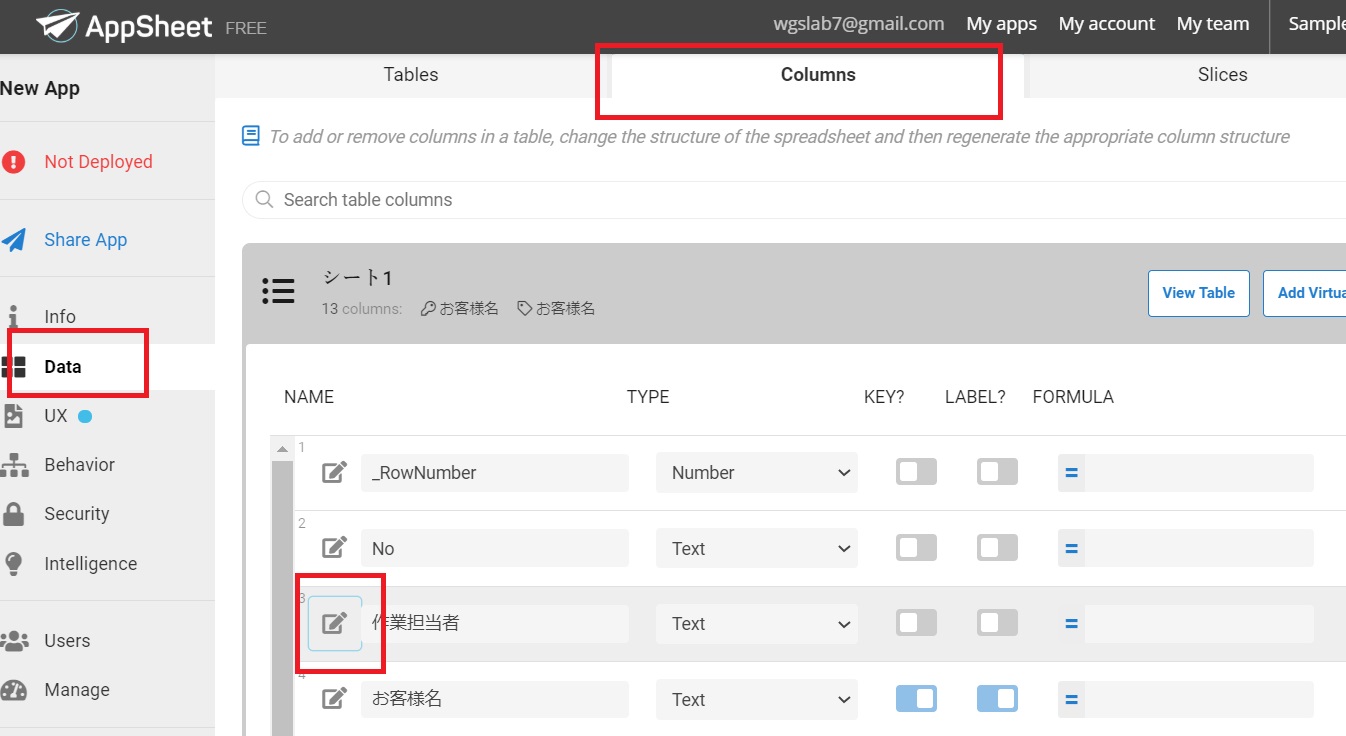Click the Behavior hierarchy icon

point(14,465)
